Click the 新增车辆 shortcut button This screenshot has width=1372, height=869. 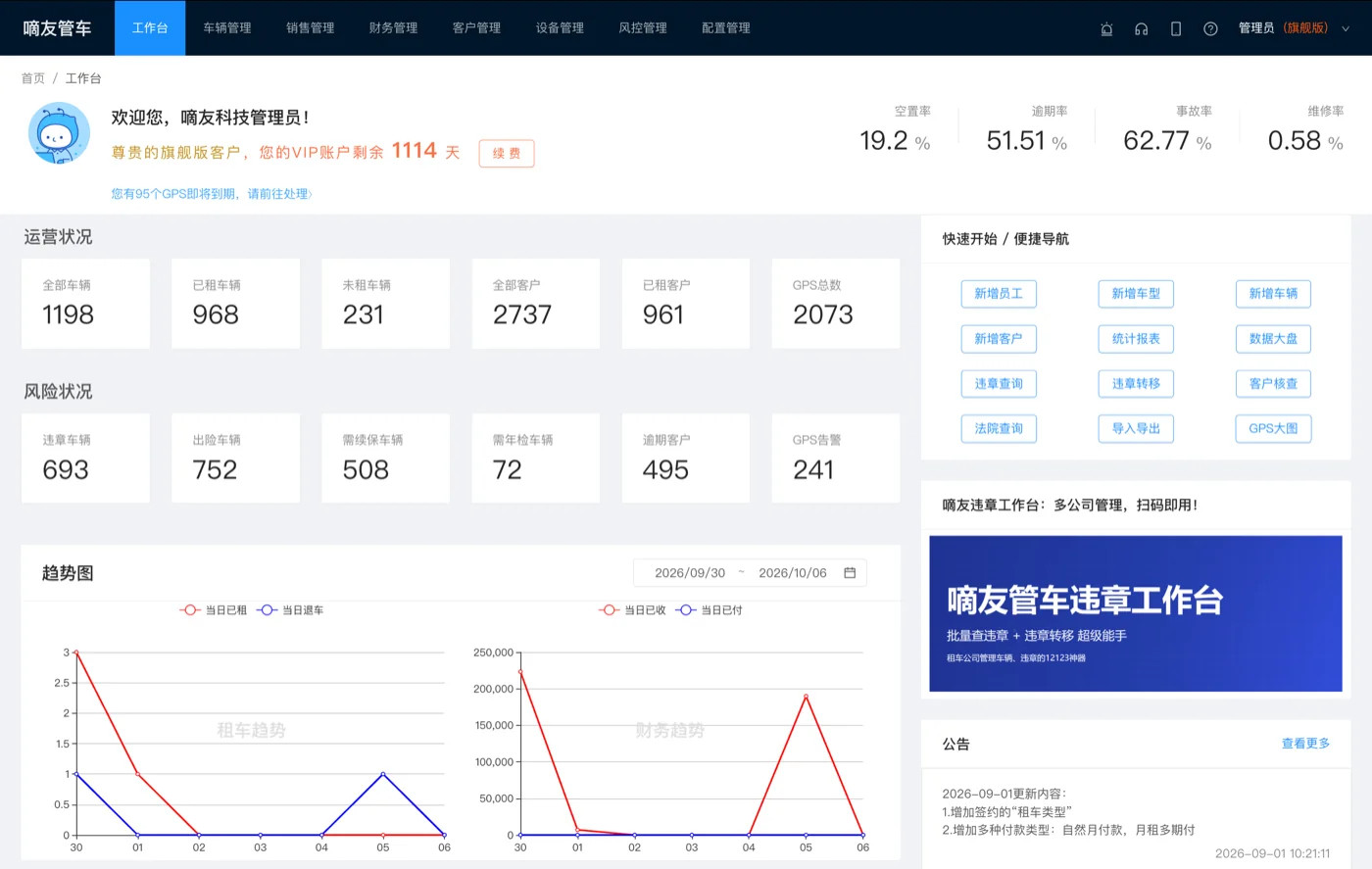point(1273,294)
